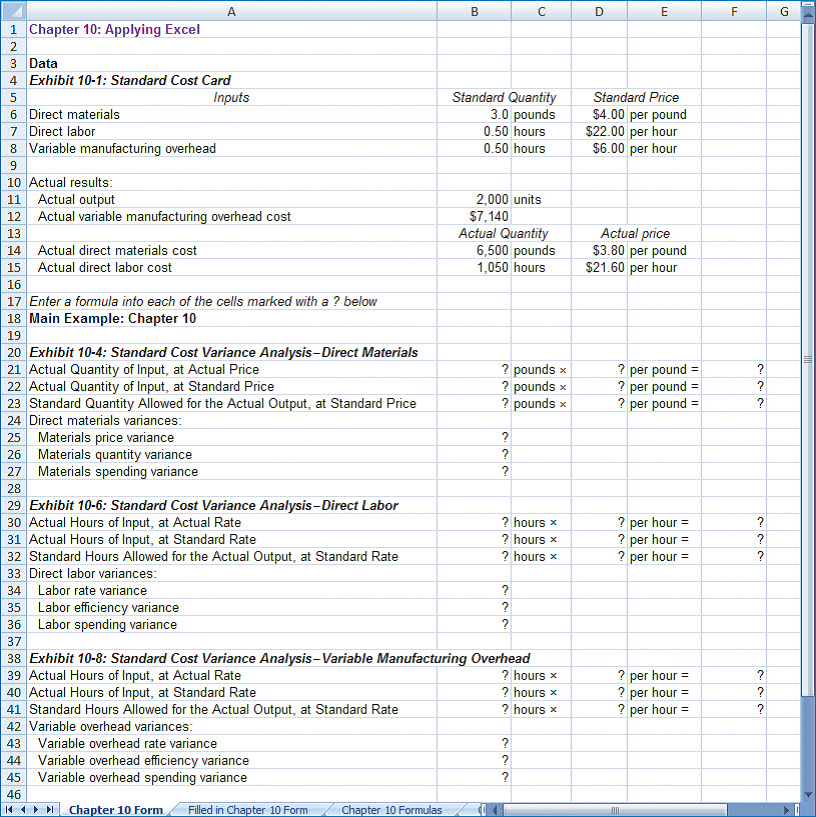This screenshot has width=816, height=817.
Task: Select the Labor rate variance formula cell
Action: tap(474, 590)
